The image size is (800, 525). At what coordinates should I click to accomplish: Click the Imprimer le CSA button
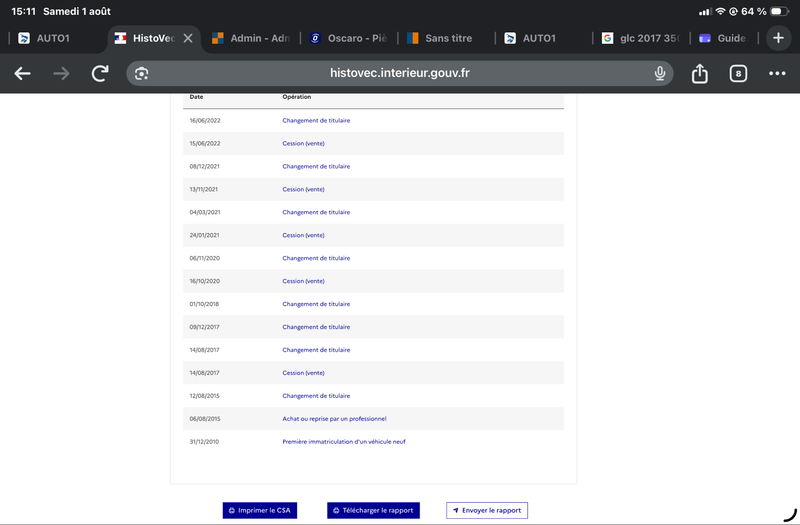tap(260, 510)
